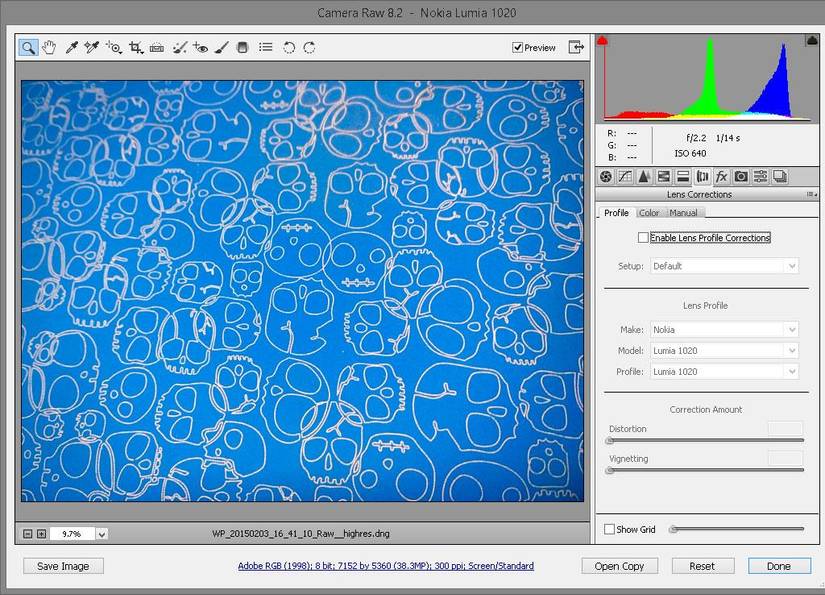Click the filename WP_20150203_16_41_10_Raw__highres.dng

(301, 533)
